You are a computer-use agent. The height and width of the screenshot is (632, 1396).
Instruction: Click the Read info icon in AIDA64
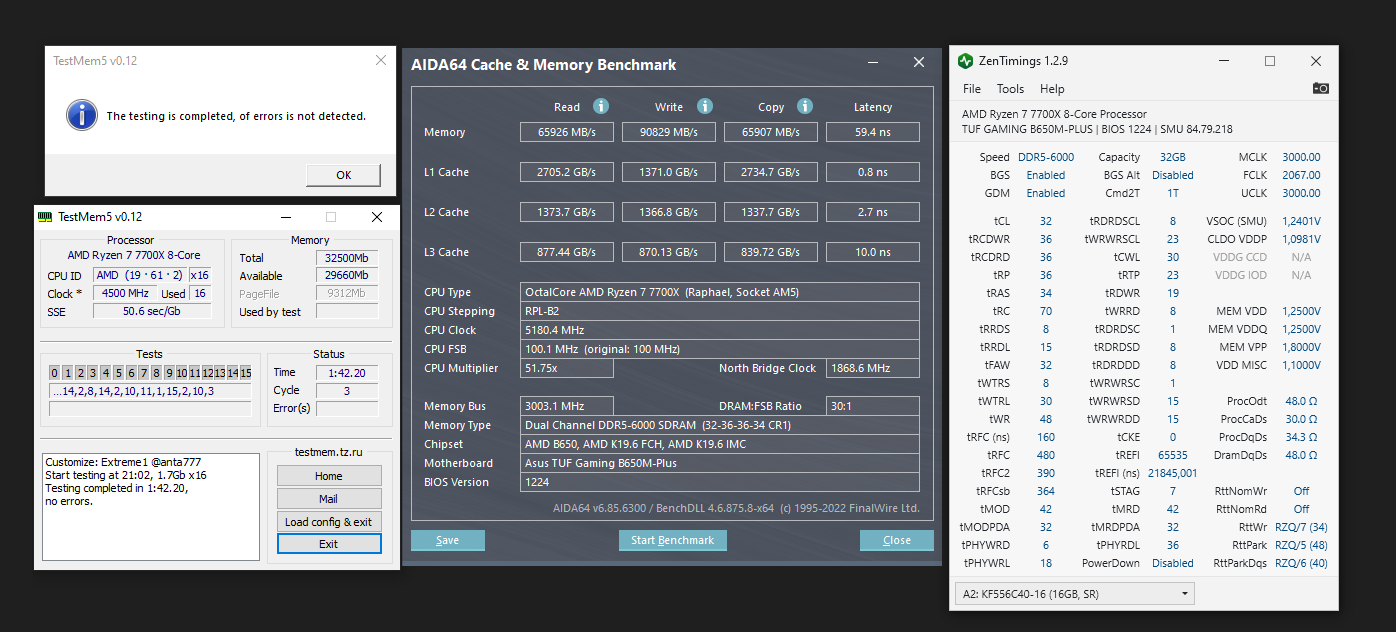click(x=601, y=106)
